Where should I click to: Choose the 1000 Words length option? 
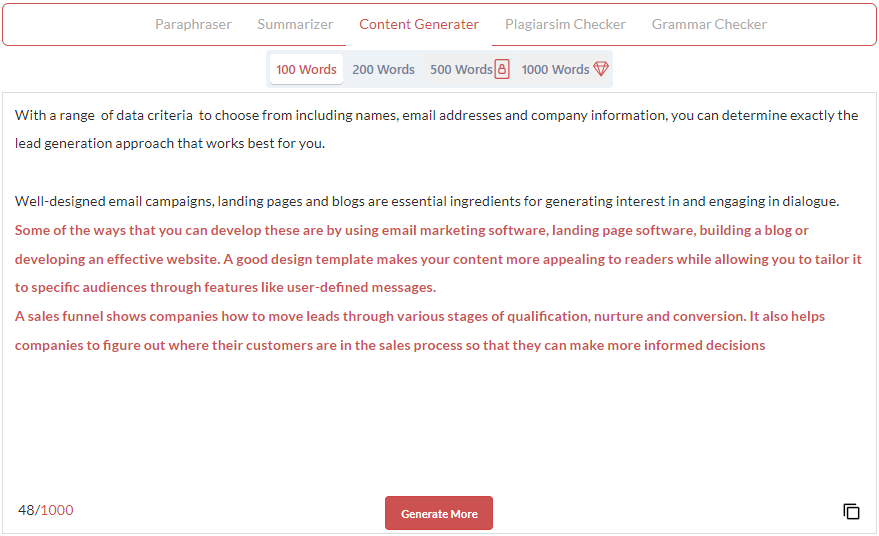click(556, 70)
